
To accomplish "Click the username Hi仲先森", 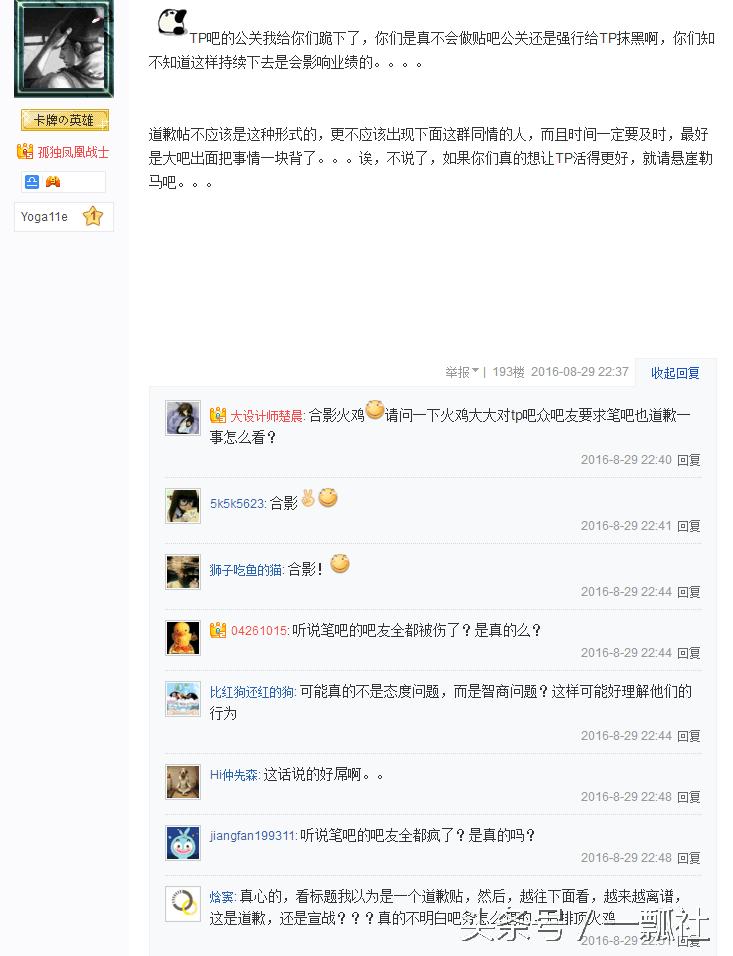I will click(x=235, y=774).
